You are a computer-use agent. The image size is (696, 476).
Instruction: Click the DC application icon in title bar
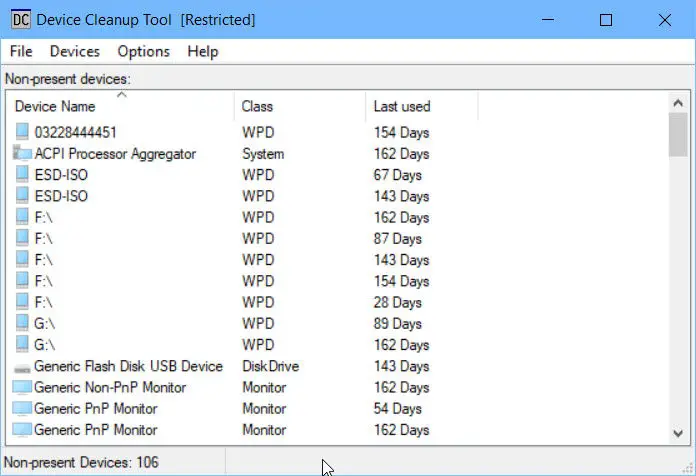pos(21,20)
